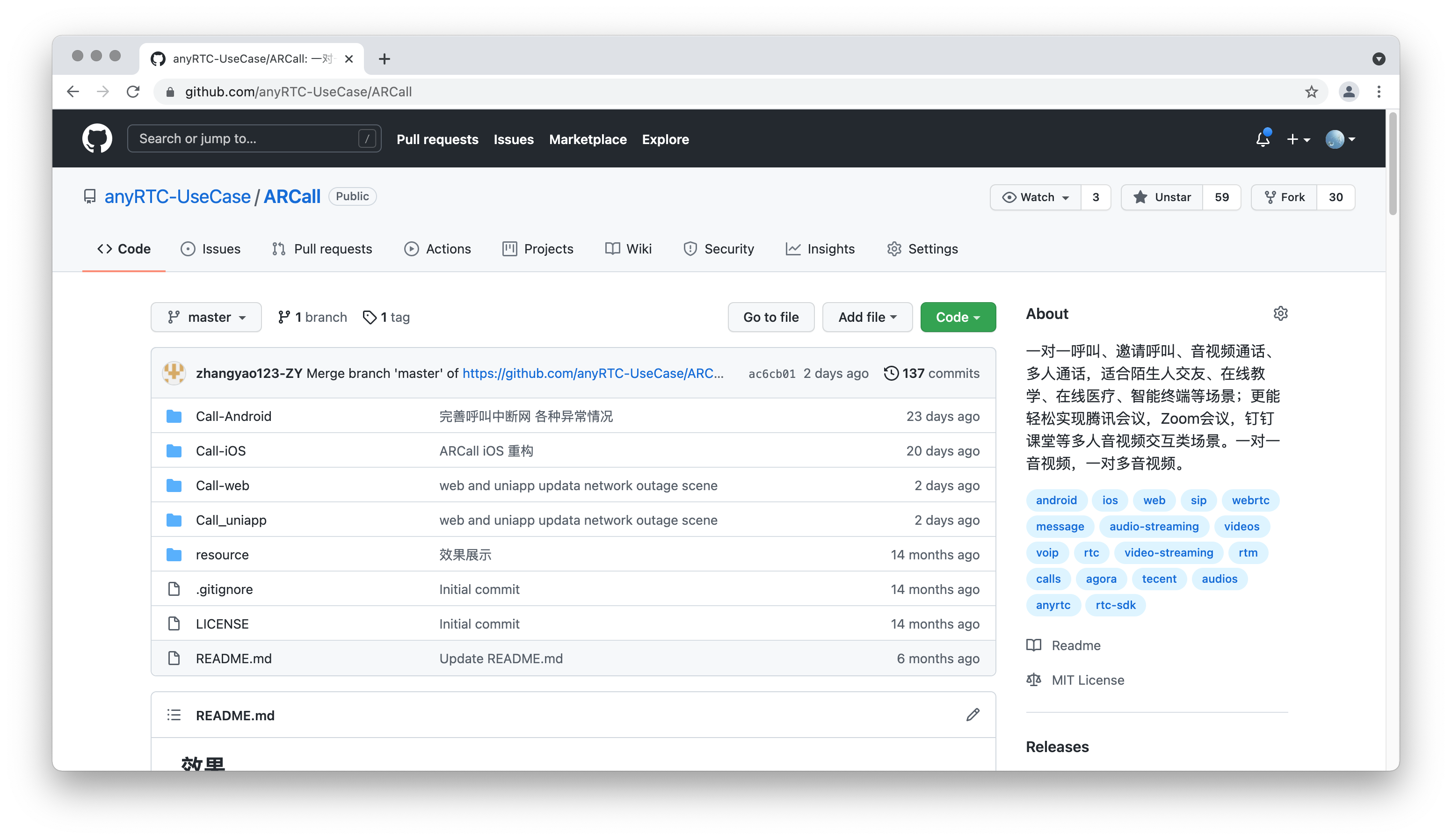Edit README.md using the pencil icon

pos(973,714)
